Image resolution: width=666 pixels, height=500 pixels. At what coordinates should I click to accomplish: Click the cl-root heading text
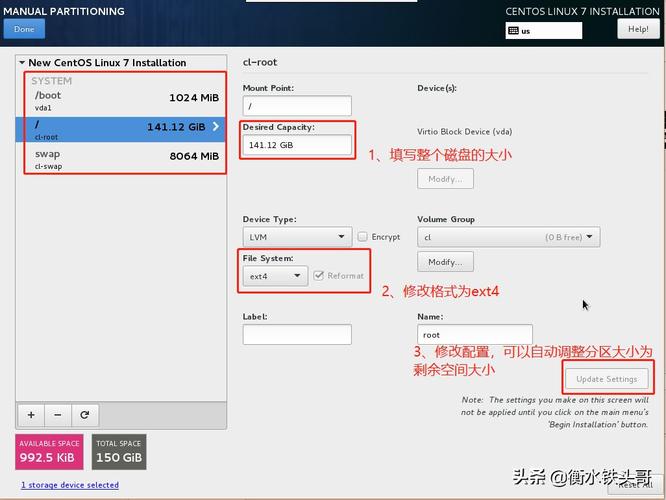click(x=260, y=62)
